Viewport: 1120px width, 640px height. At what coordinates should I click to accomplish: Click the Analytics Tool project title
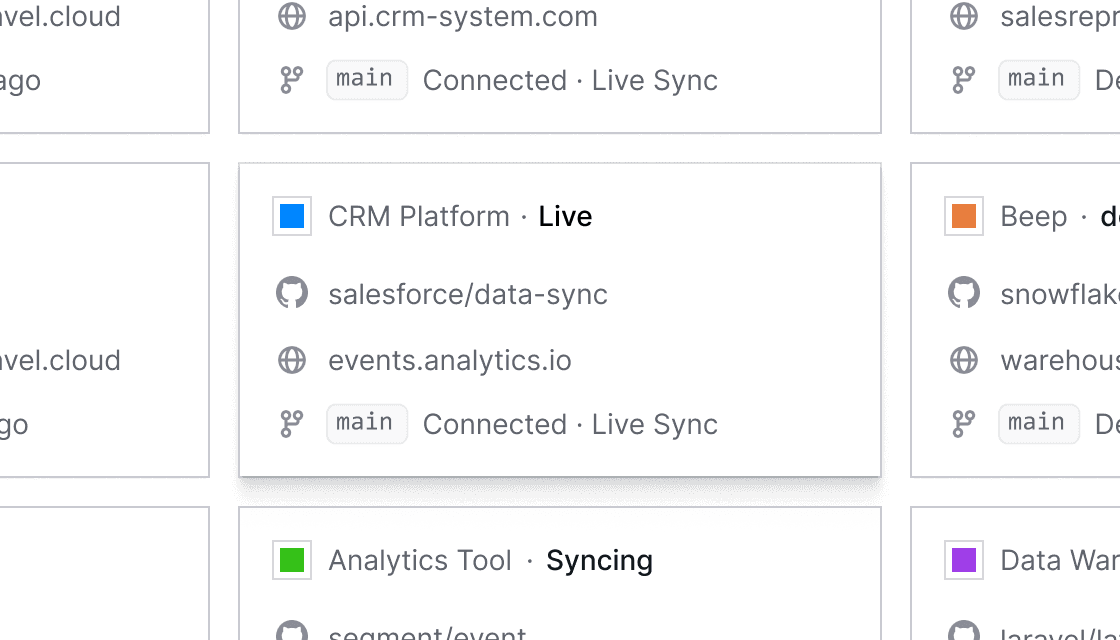pyautogui.click(x=420, y=560)
